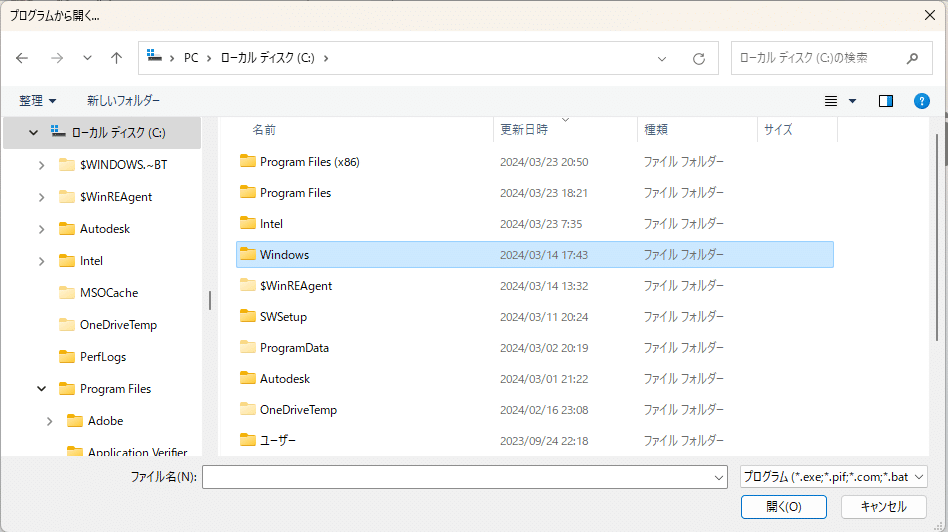Expand $WinREAgent in the navigation tree
The image size is (948, 532).
point(41,197)
